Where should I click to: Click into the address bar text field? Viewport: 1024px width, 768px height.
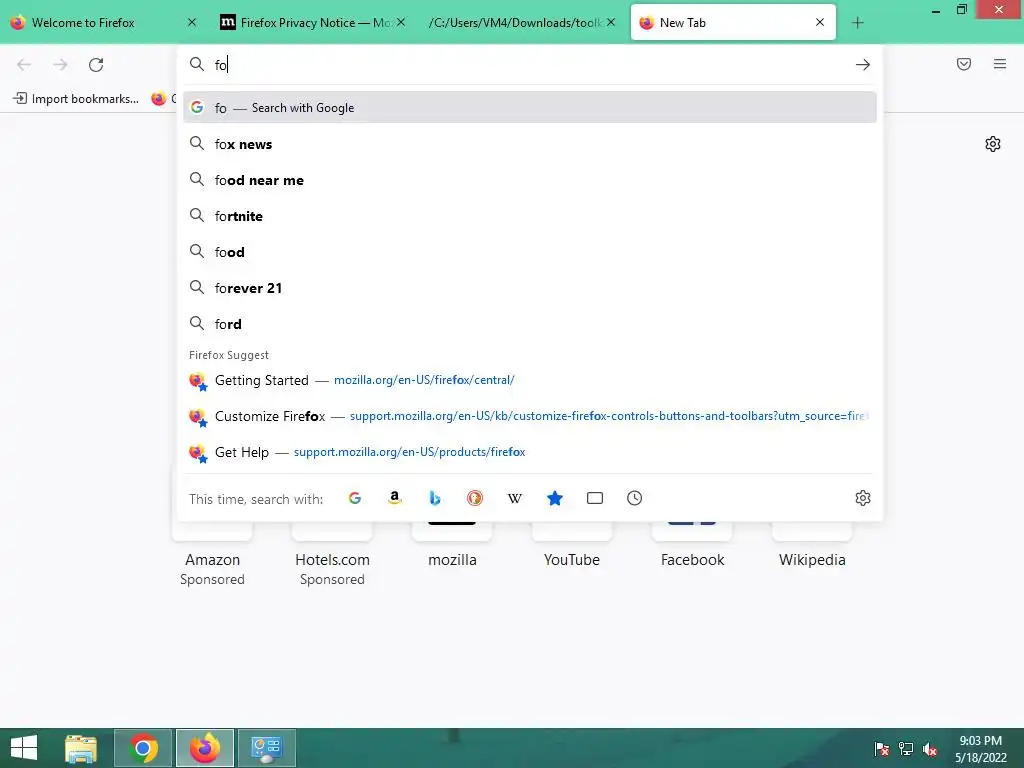coord(529,65)
